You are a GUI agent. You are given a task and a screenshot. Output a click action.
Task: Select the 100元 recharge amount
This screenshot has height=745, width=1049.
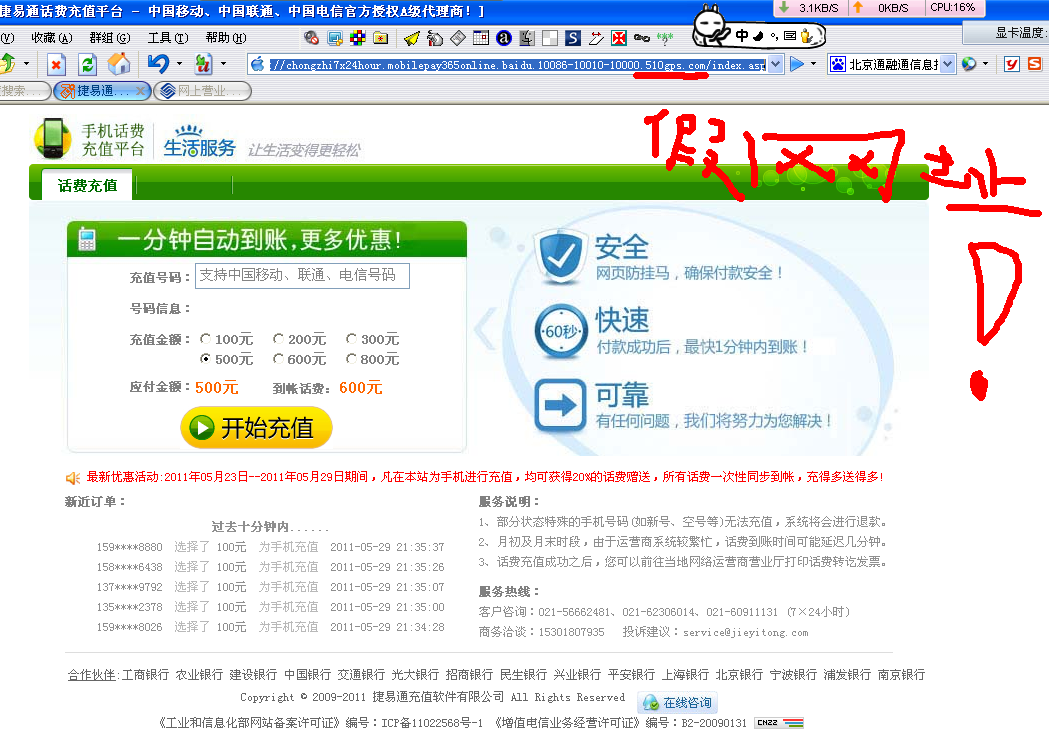[205, 338]
